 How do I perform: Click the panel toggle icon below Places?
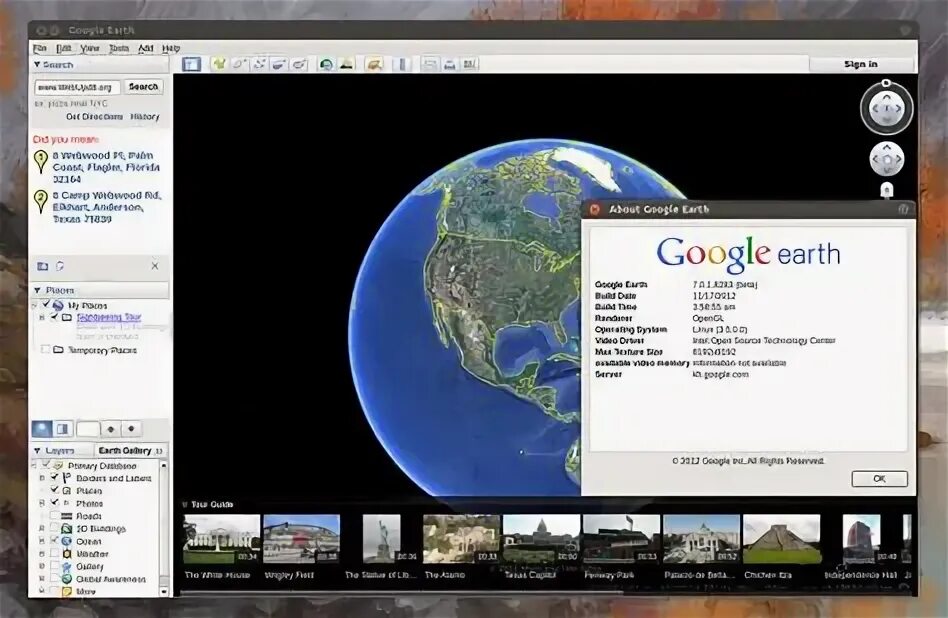point(63,429)
